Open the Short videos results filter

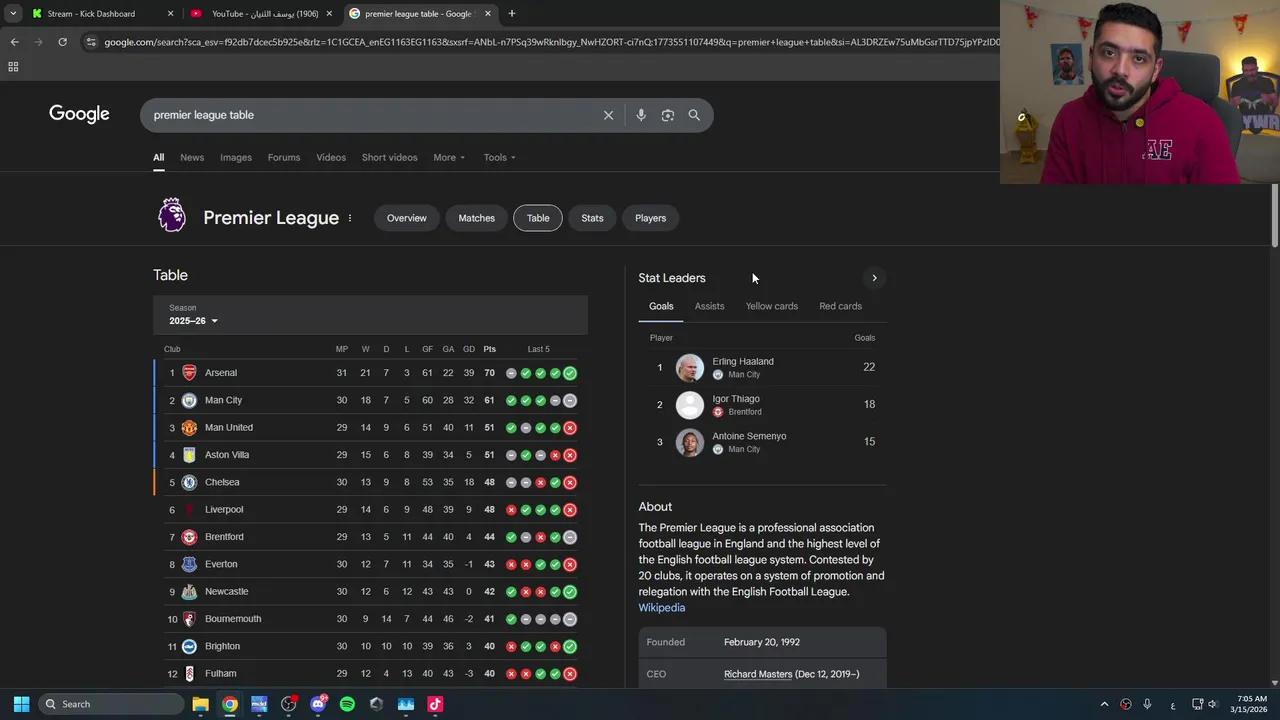click(389, 157)
